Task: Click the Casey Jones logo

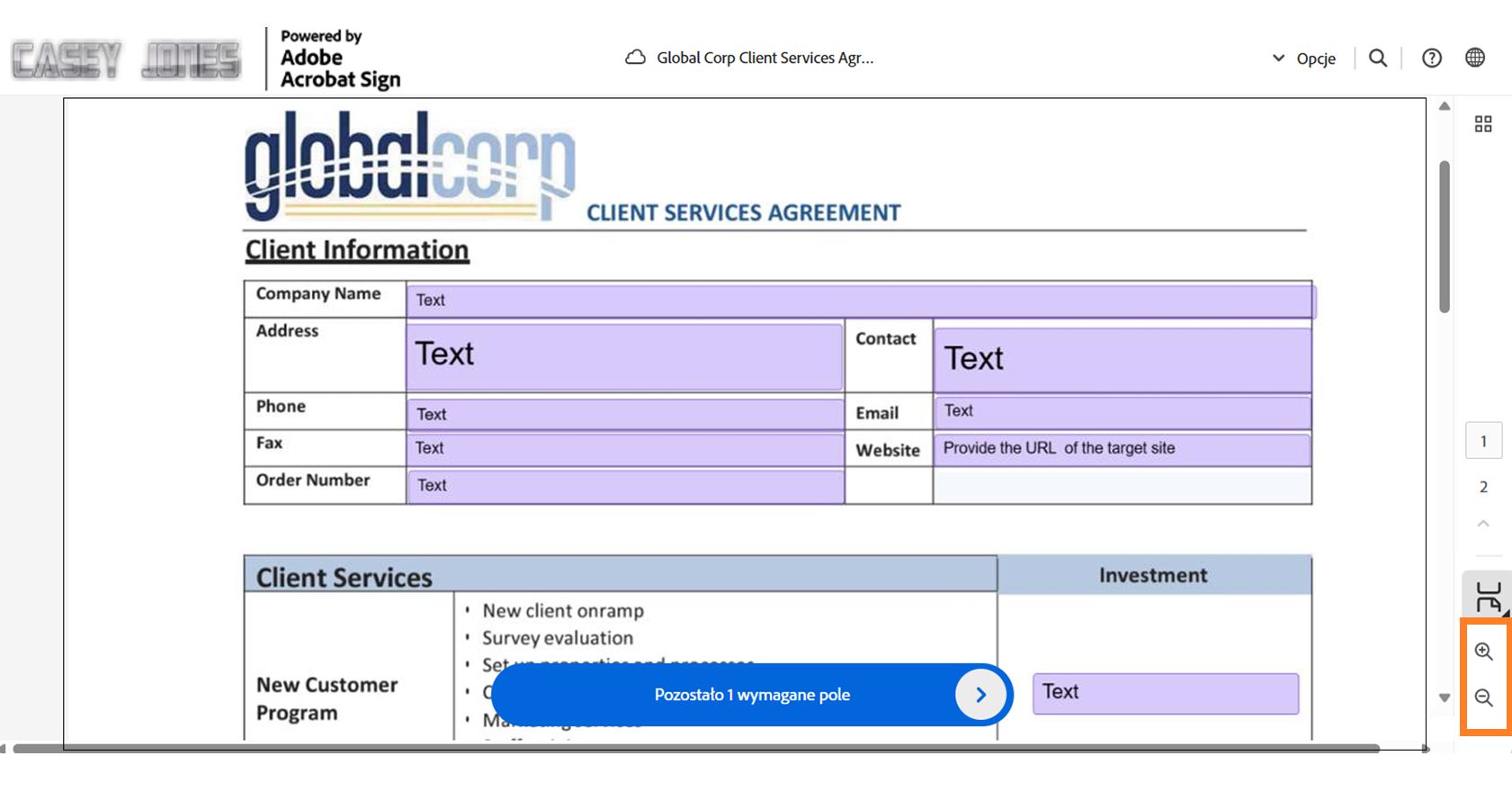Action: tap(126, 60)
